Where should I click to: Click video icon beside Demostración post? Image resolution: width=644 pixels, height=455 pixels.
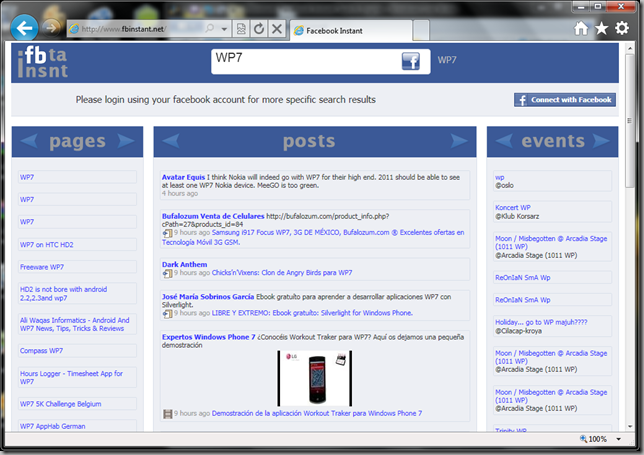(167, 414)
